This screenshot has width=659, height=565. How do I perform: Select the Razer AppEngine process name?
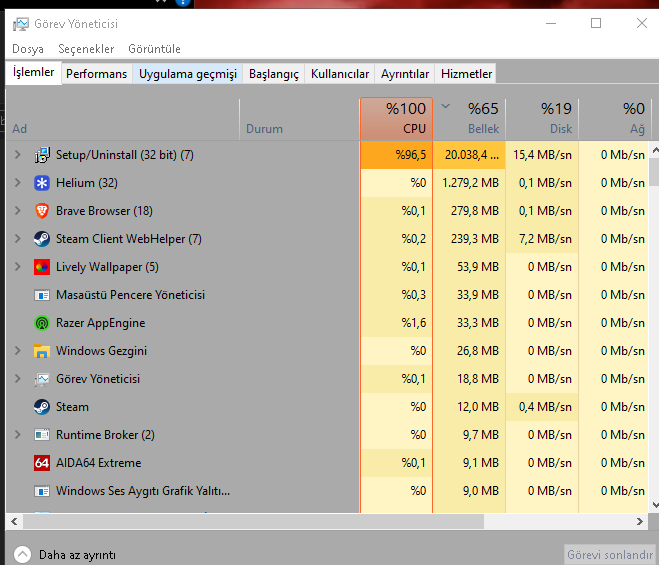point(100,323)
